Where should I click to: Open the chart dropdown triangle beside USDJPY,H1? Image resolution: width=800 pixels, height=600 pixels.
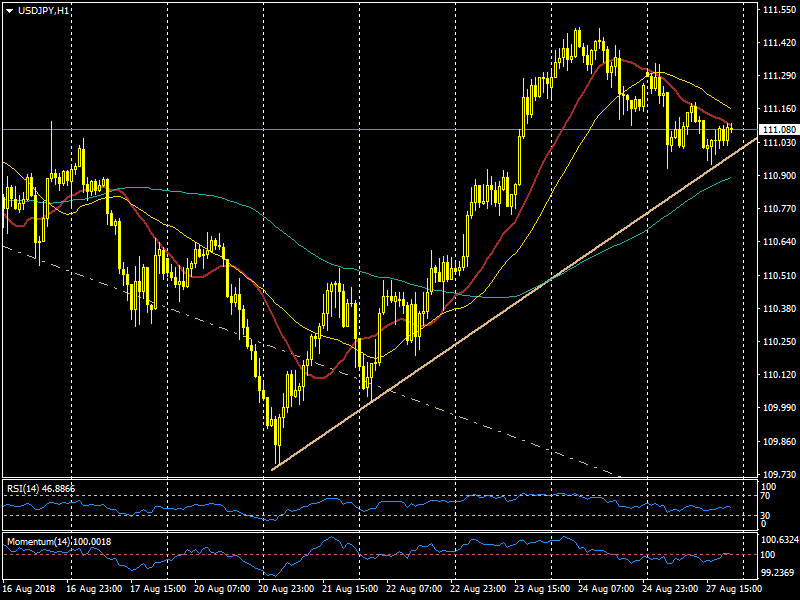[x=9, y=10]
